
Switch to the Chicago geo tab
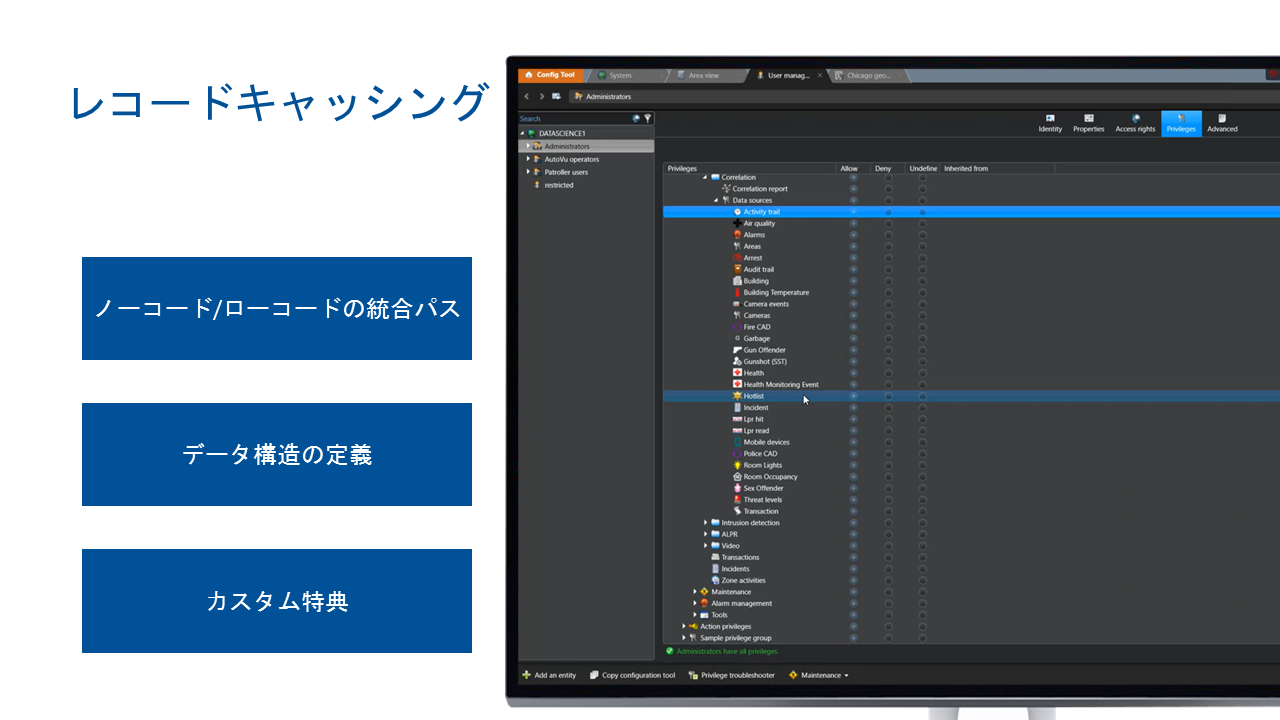click(x=869, y=75)
